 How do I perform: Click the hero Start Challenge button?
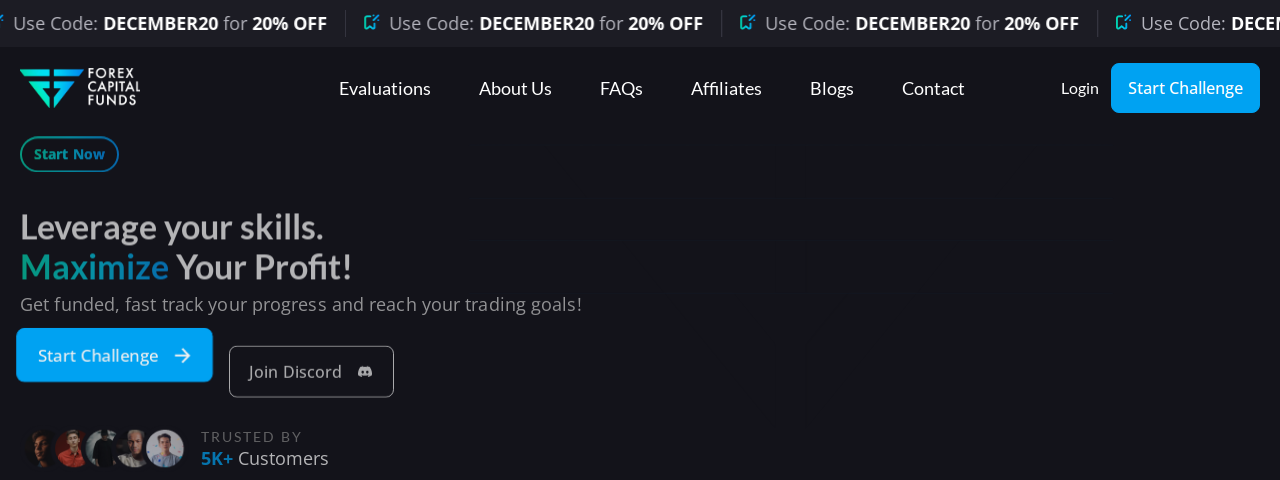click(114, 355)
